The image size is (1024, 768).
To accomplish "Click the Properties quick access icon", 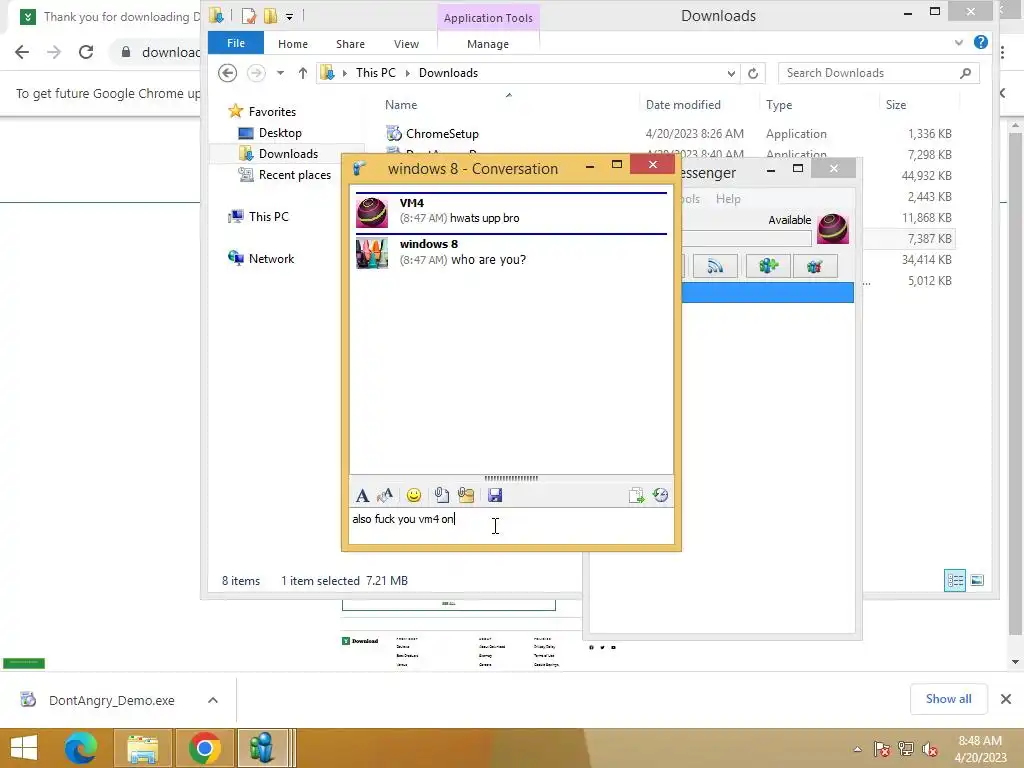I will coord(249,16).
